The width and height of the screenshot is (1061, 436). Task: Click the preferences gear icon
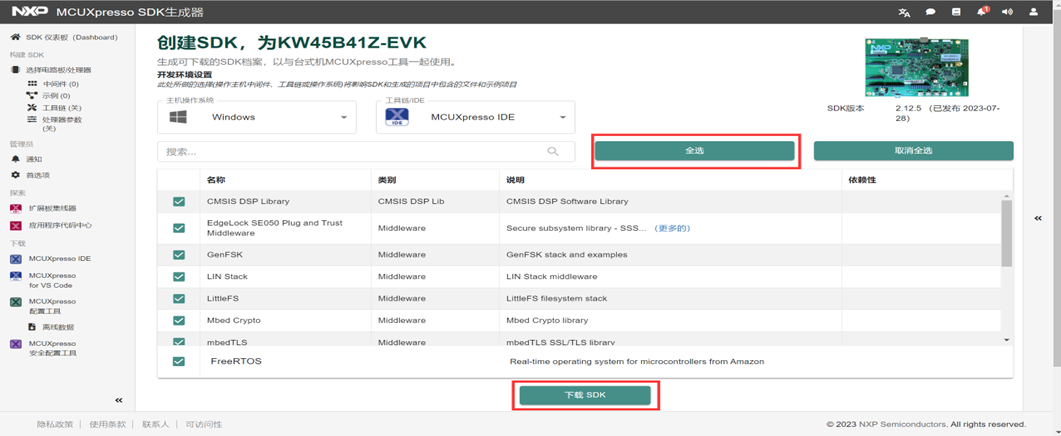[x=16, y=175]
